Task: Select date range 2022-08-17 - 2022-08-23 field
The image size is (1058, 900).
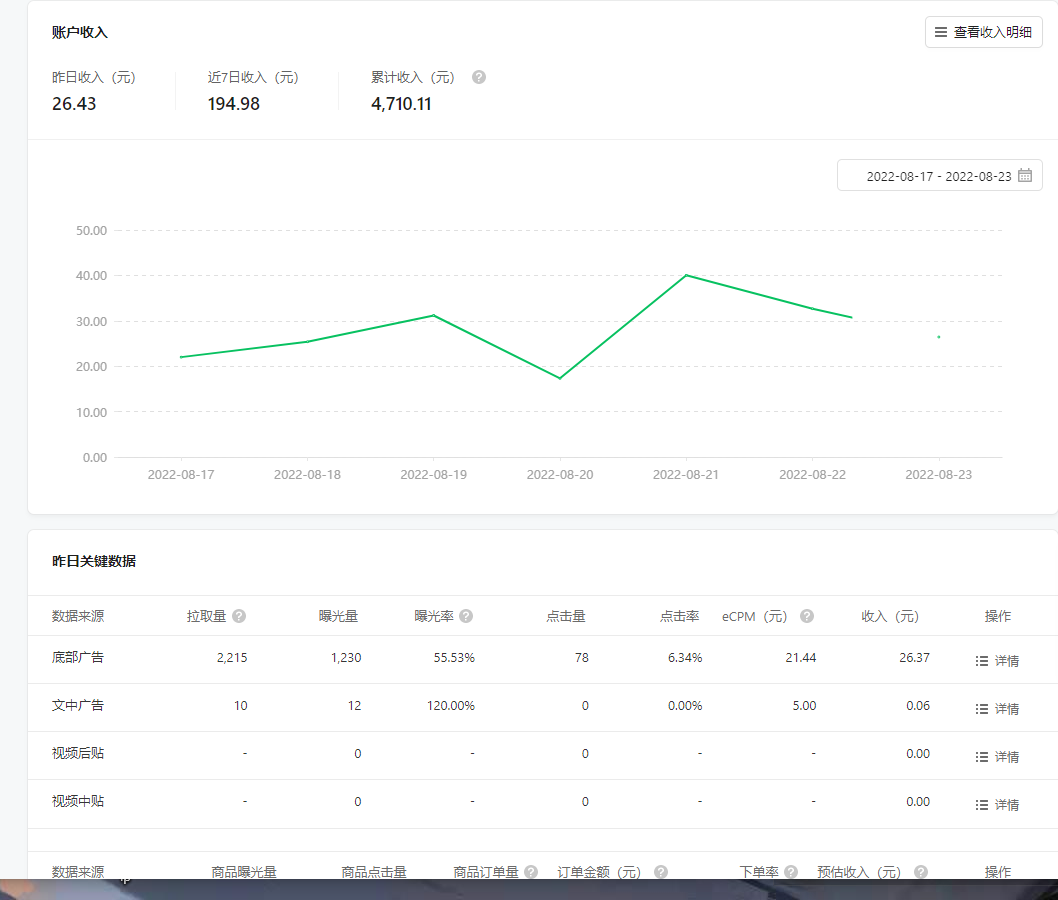Action: [939, 175]
